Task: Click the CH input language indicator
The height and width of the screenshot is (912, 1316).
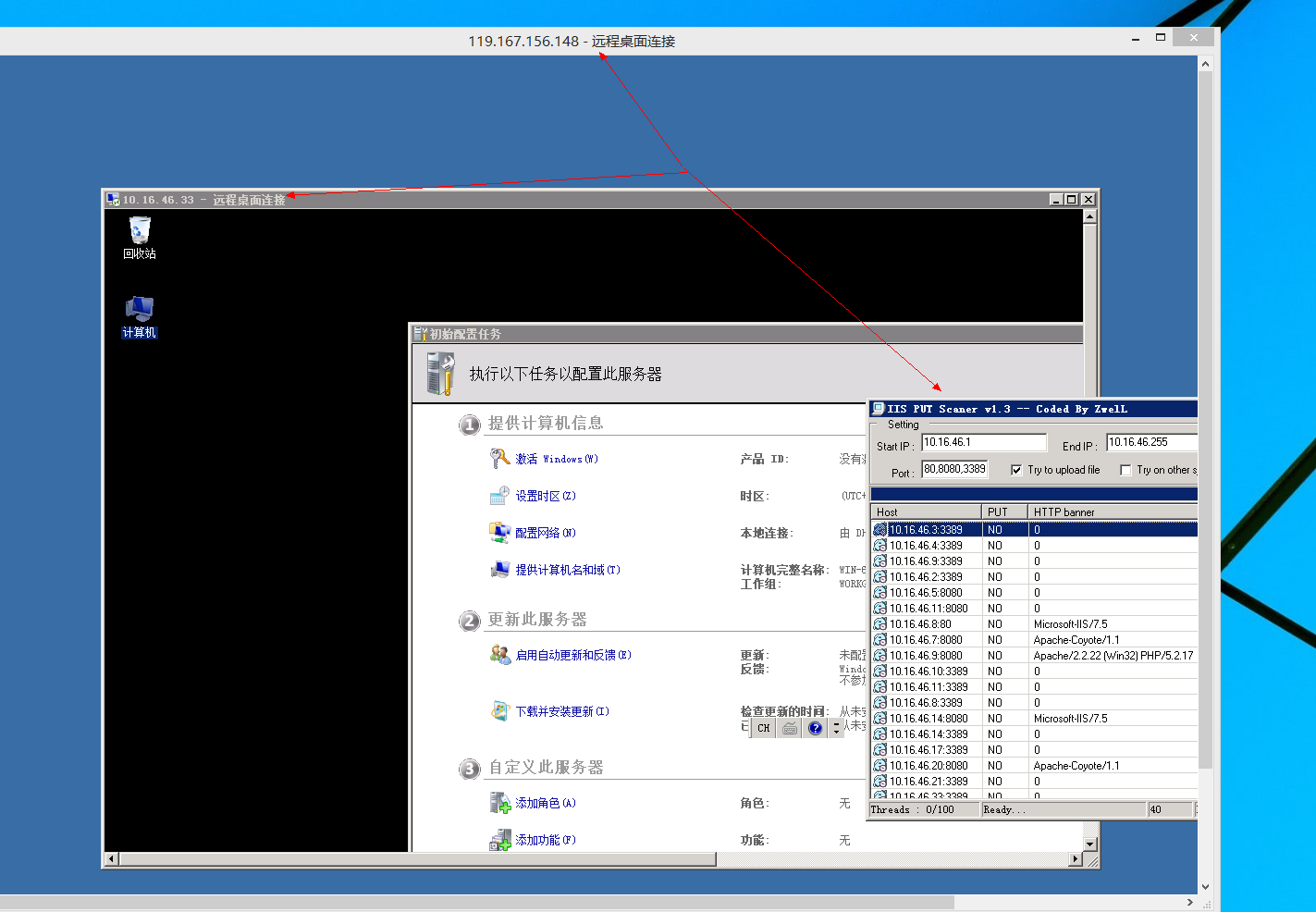Action: tap(763, 728)
